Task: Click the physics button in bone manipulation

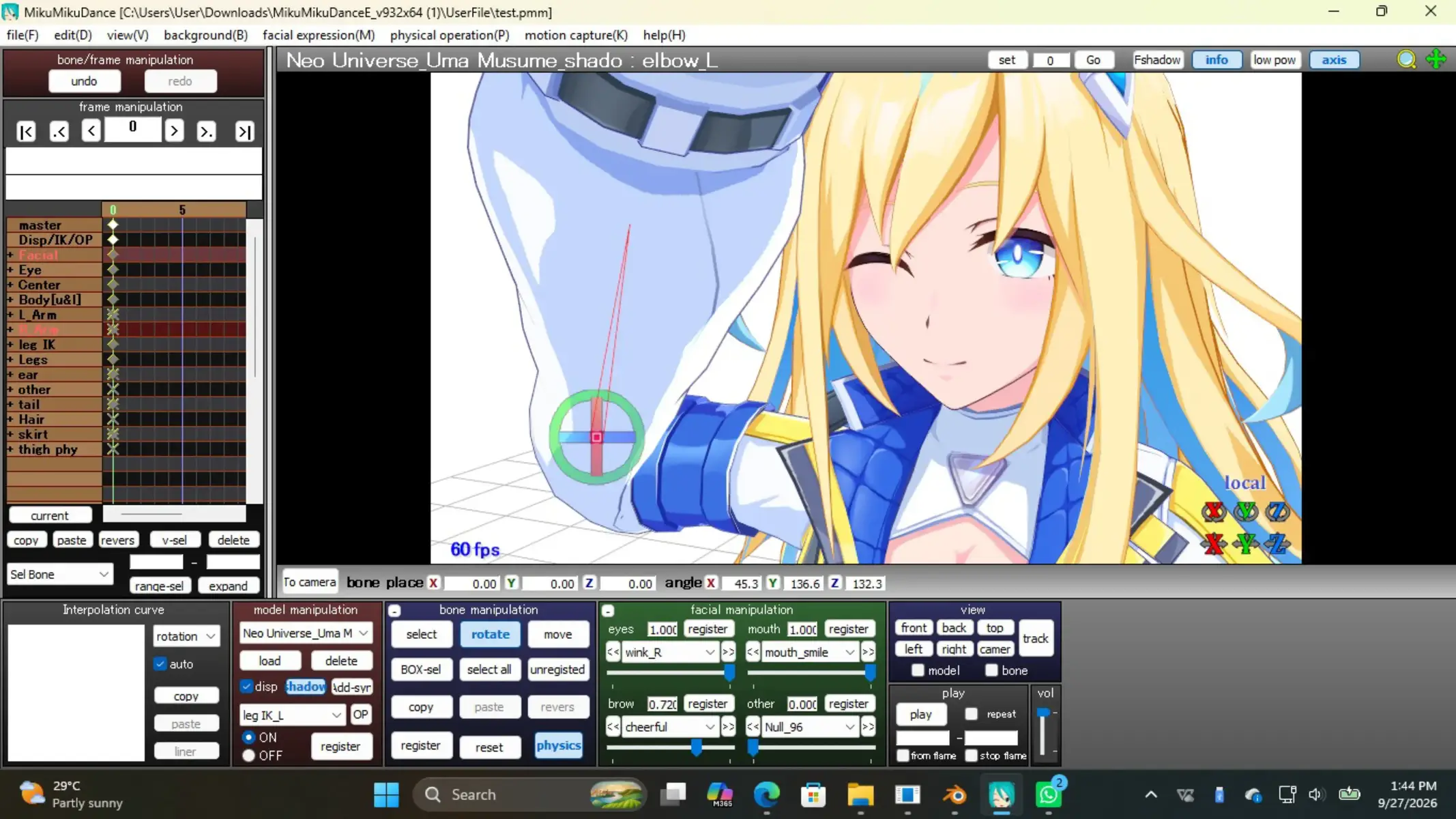Action: pos(558,745)
